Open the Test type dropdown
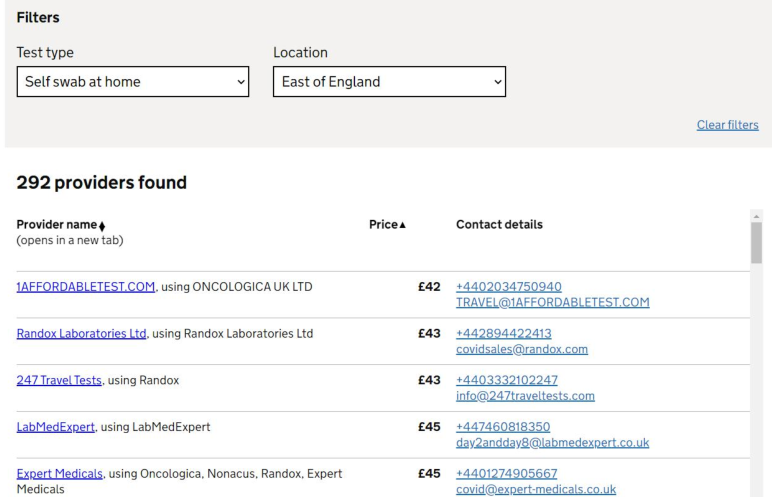 [132, 82]
